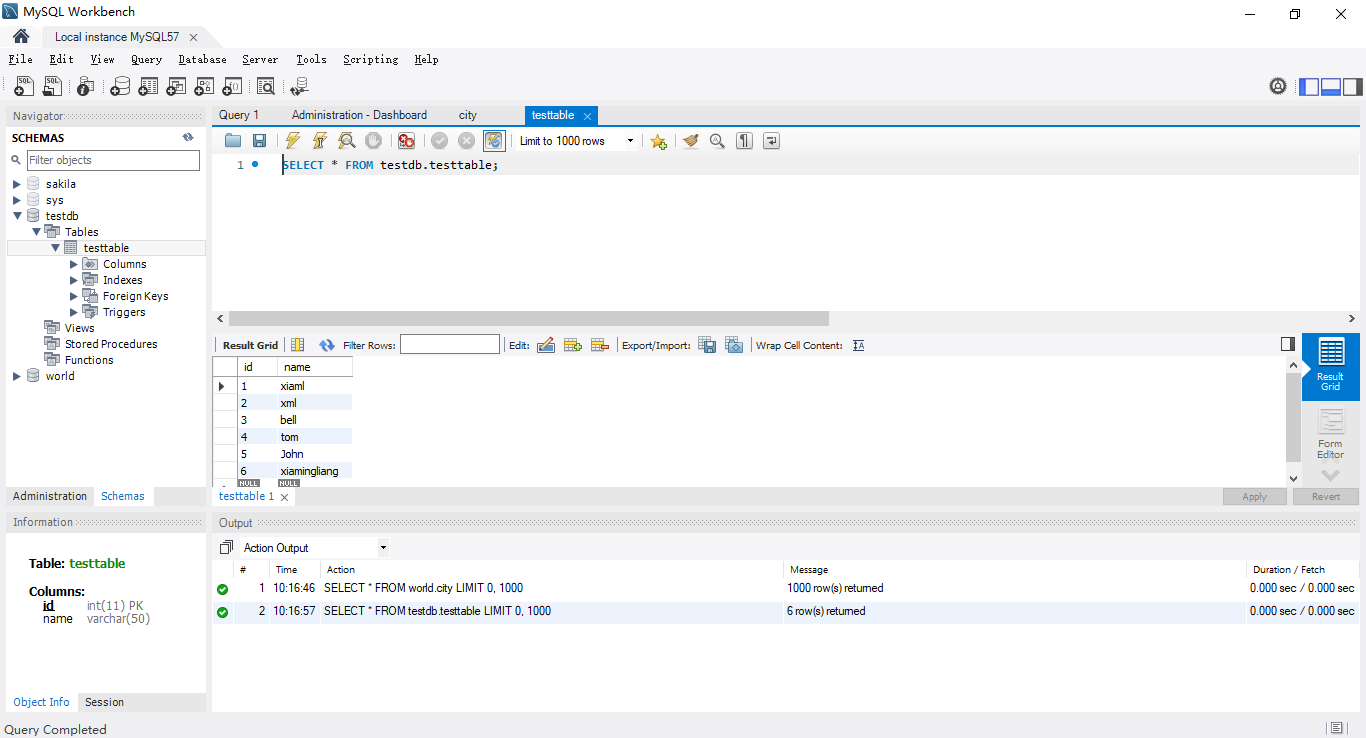Open the object inspector icon
Viewport: 1366px width, 738px height.
(85, 87)
